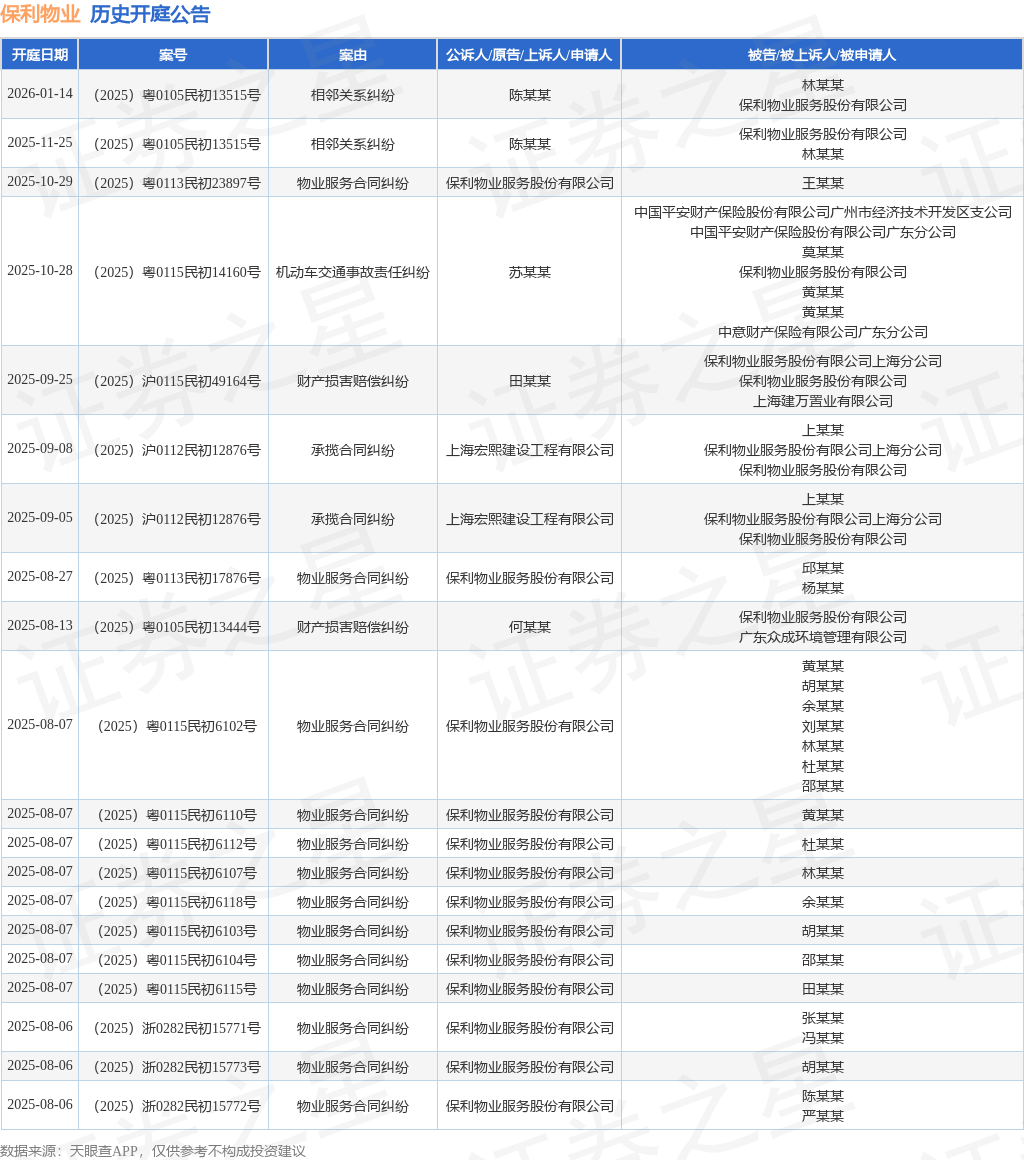The image size is (1024, 1160).
Task: Select case number 粤0115民初6110号
Action: tap(176, 815)
